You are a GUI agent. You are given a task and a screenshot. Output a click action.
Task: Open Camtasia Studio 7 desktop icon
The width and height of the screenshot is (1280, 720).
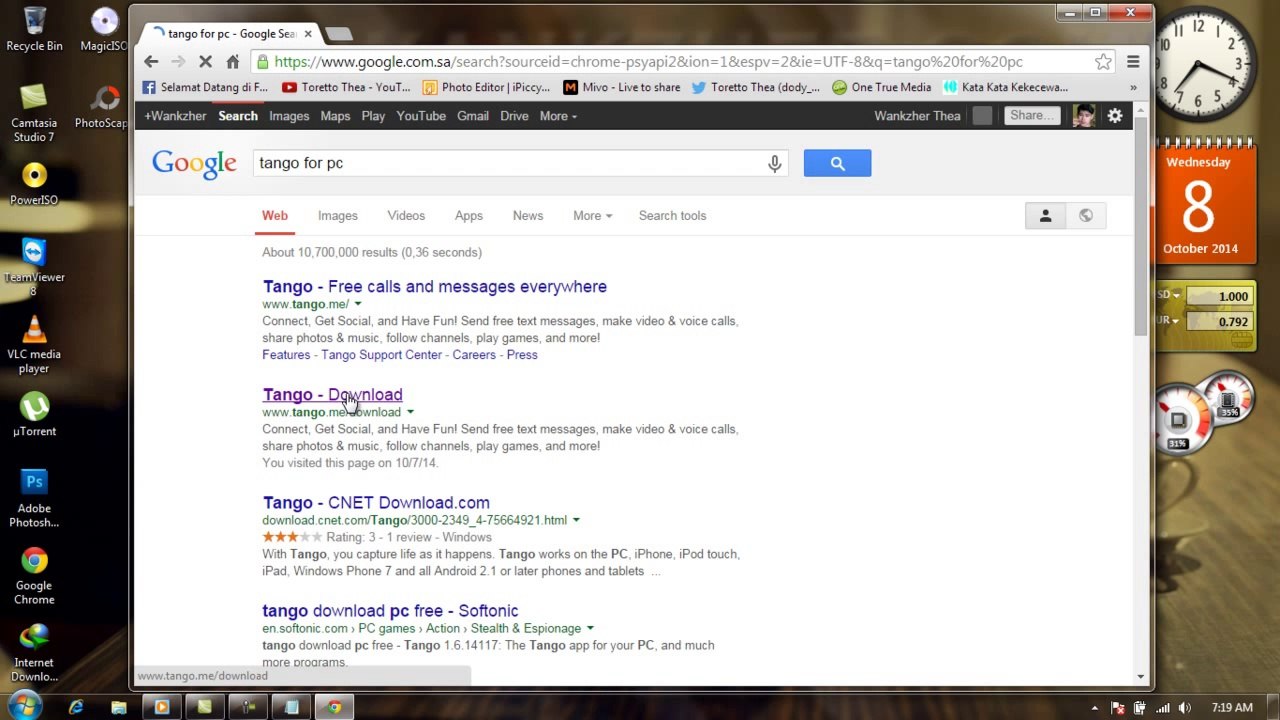pos(33,113)
